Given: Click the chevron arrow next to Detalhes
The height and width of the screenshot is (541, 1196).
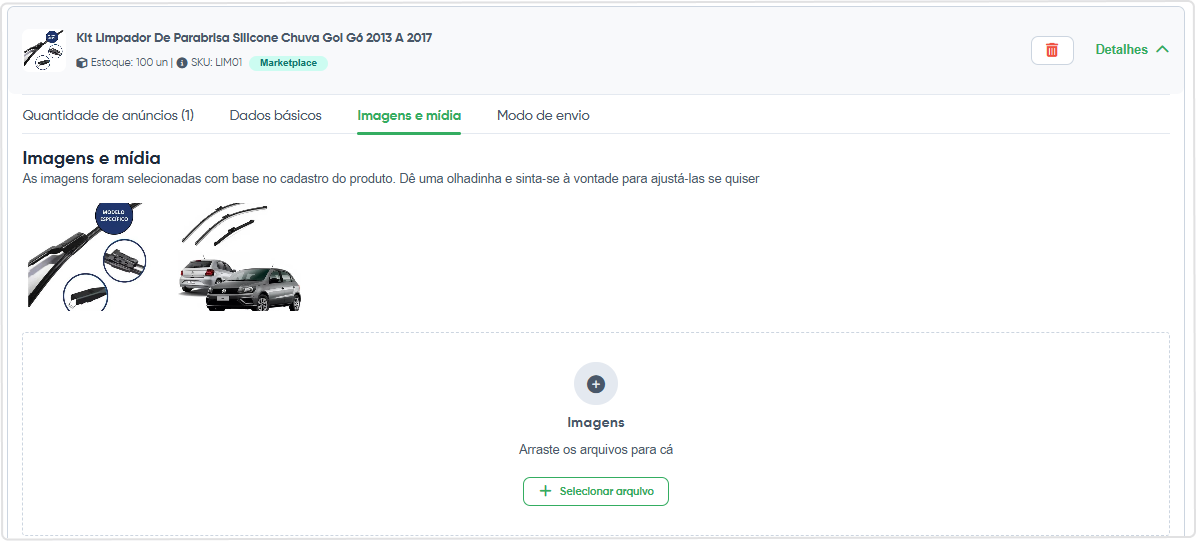Looking at the screenshot, I should [x=1162, y=50].
